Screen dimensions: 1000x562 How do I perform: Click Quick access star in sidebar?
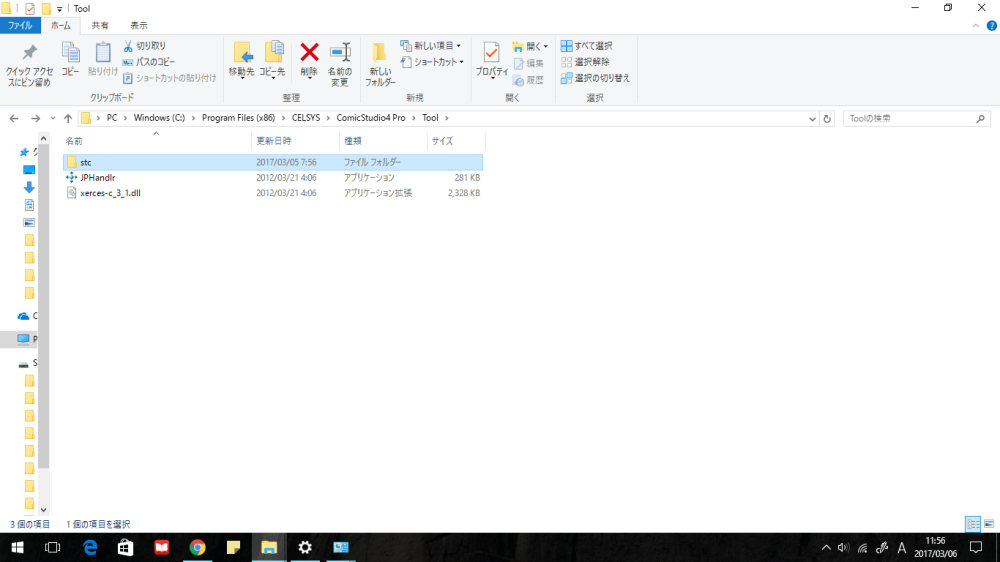click(24, 152)
